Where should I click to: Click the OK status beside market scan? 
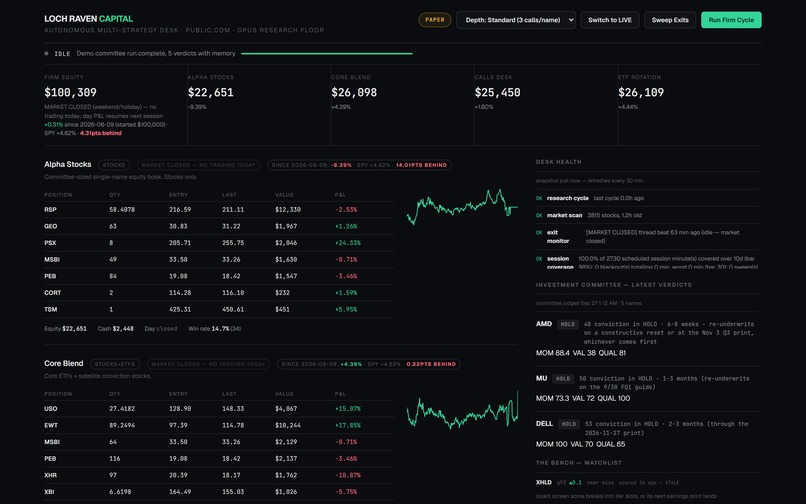539,215
